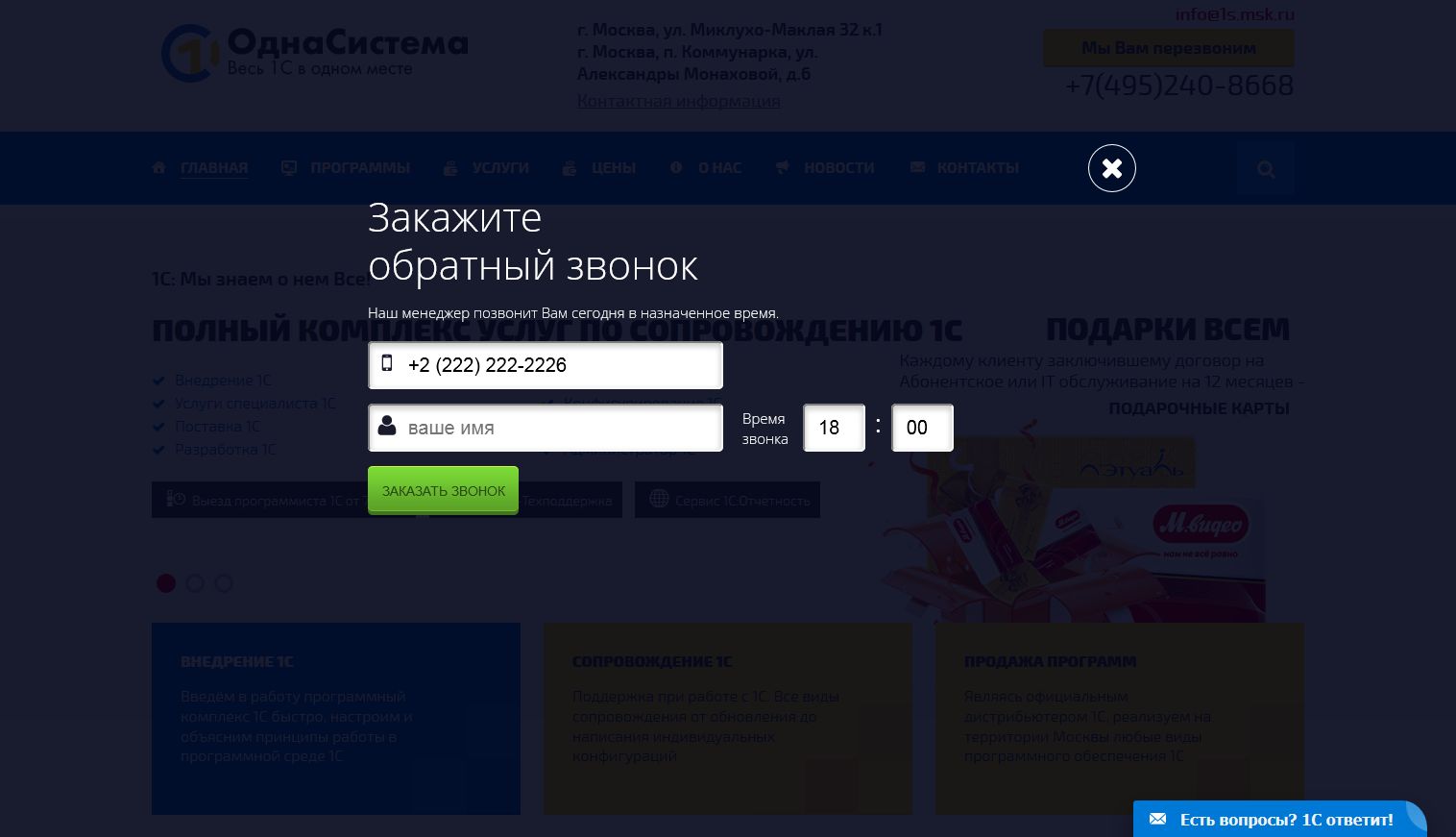Viewport: 1456px width, 837px height.
Task: Select the call hour field showing 18
Action: [834, 428]
